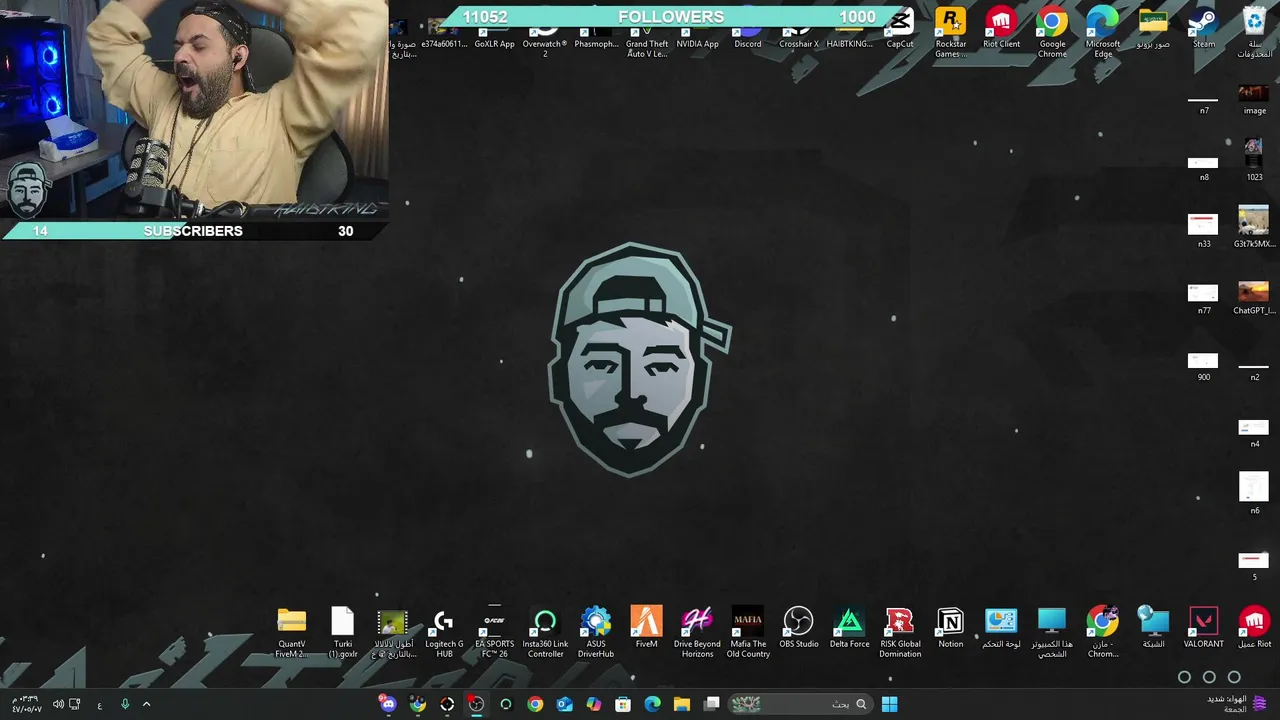This screenshot has height=720, width=1280.
Task: Launch Mafia The Old Country shortcut
Action: (747, 632)
